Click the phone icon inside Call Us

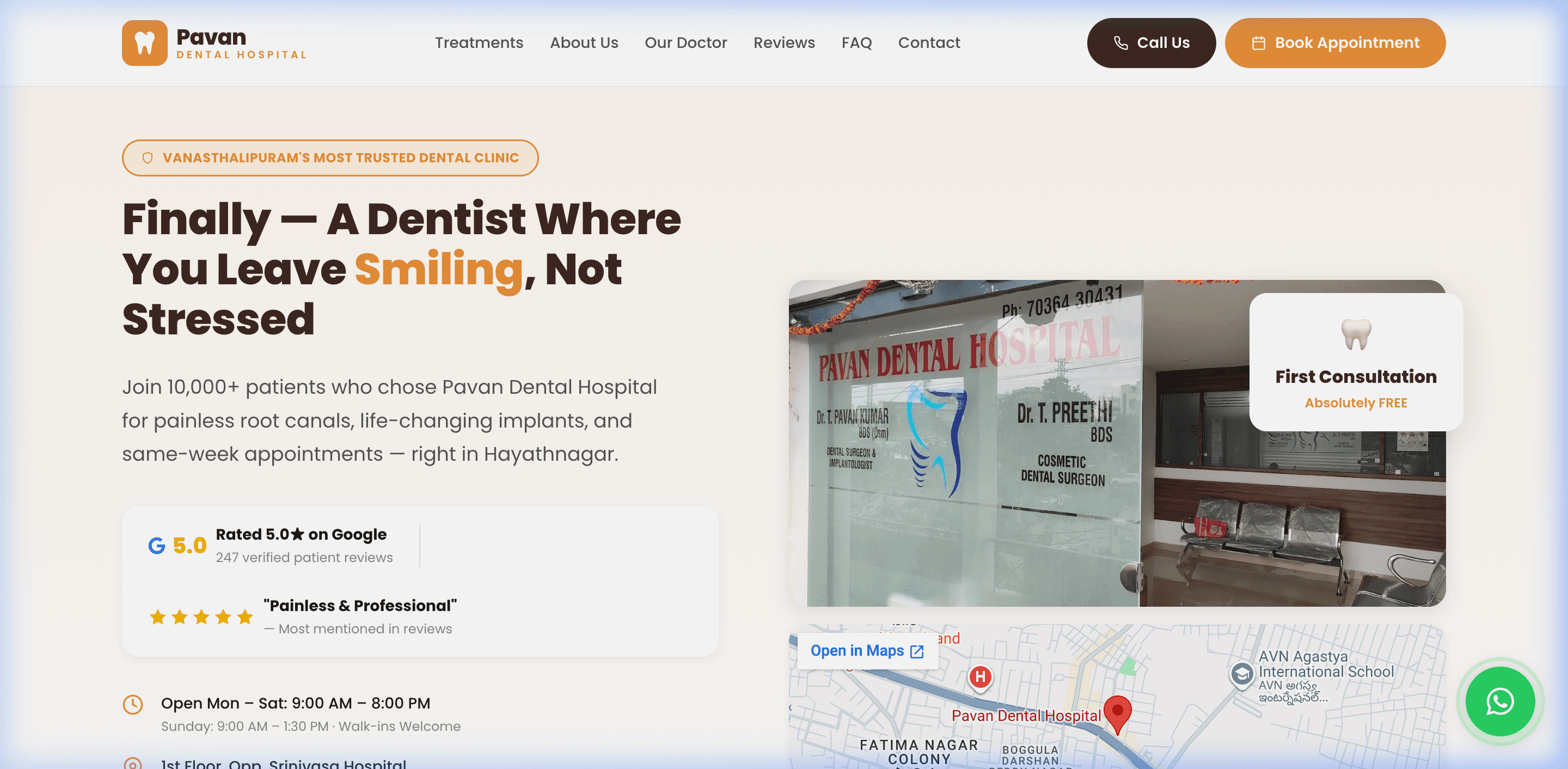1122,42
